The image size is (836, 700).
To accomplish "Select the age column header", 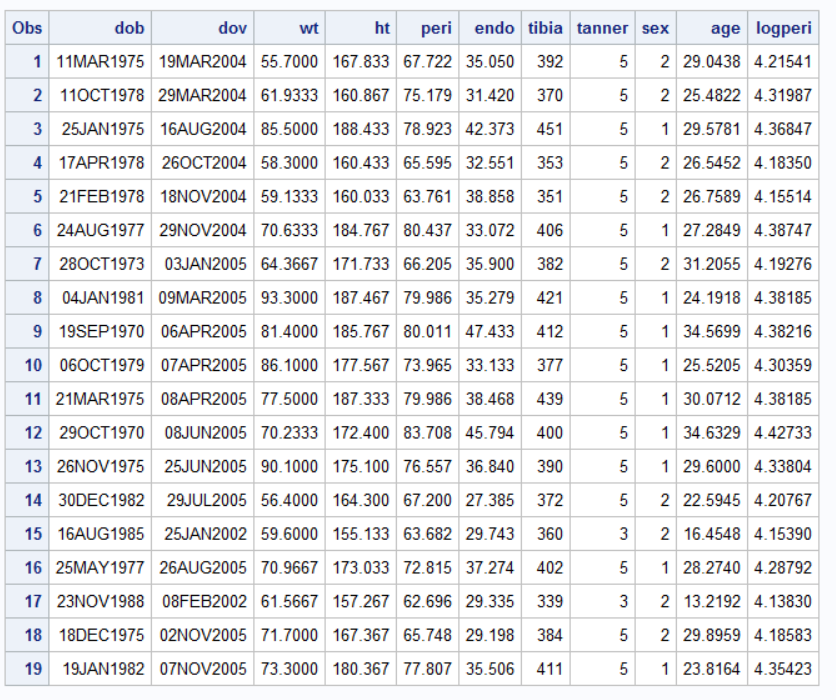I will [725, 29].
